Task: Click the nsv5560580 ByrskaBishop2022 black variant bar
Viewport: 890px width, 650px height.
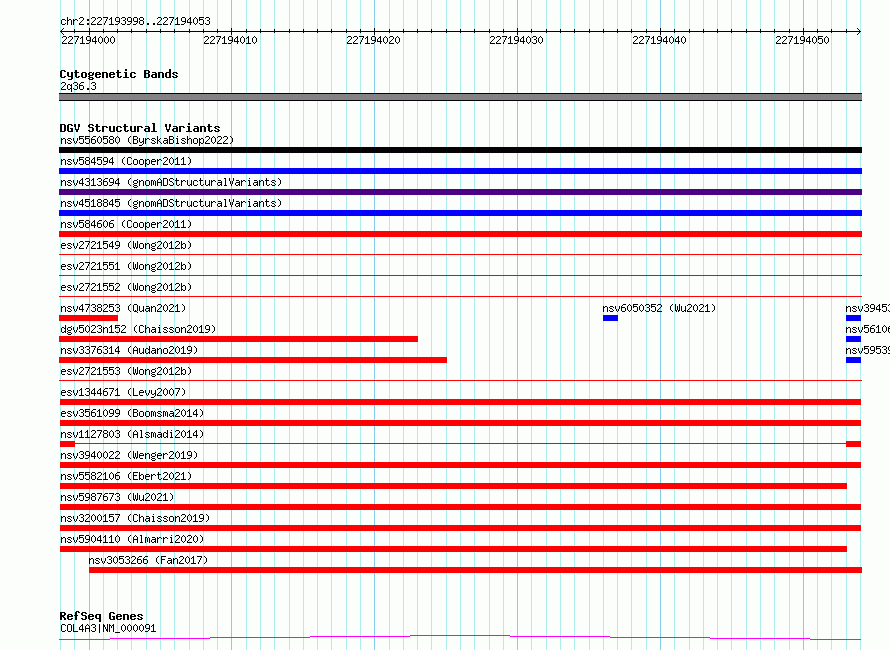Action: click(x=460, y=150)
